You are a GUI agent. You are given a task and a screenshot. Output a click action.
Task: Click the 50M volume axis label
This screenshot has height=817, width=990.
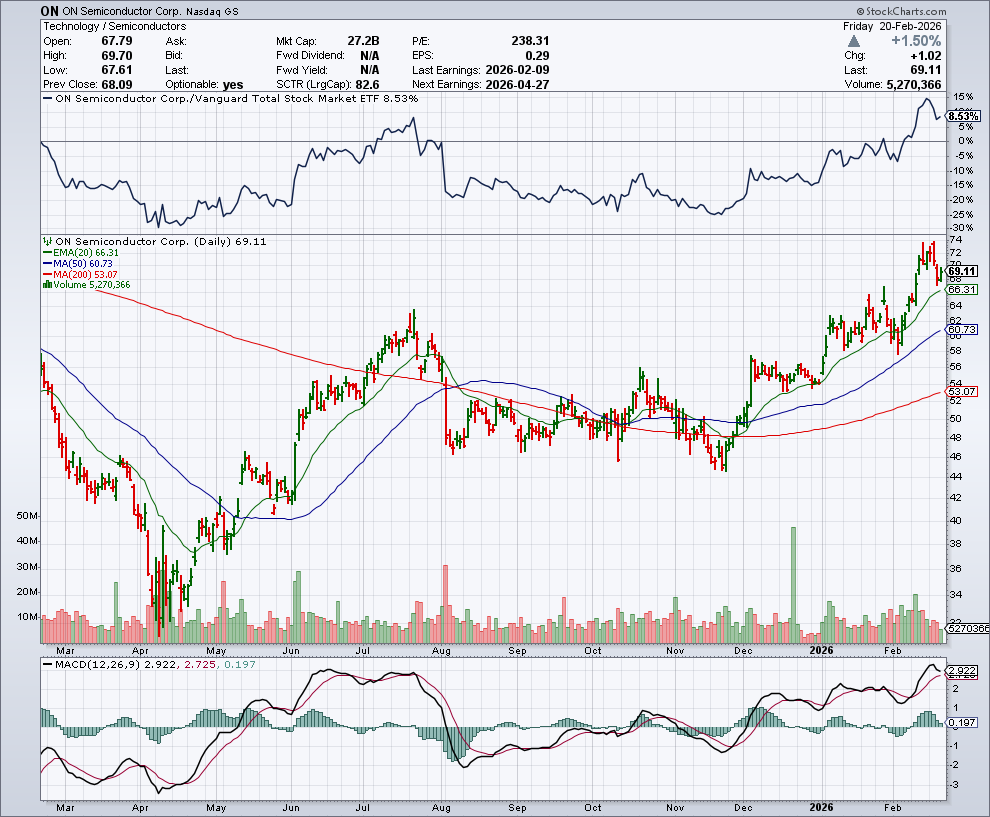28,516
